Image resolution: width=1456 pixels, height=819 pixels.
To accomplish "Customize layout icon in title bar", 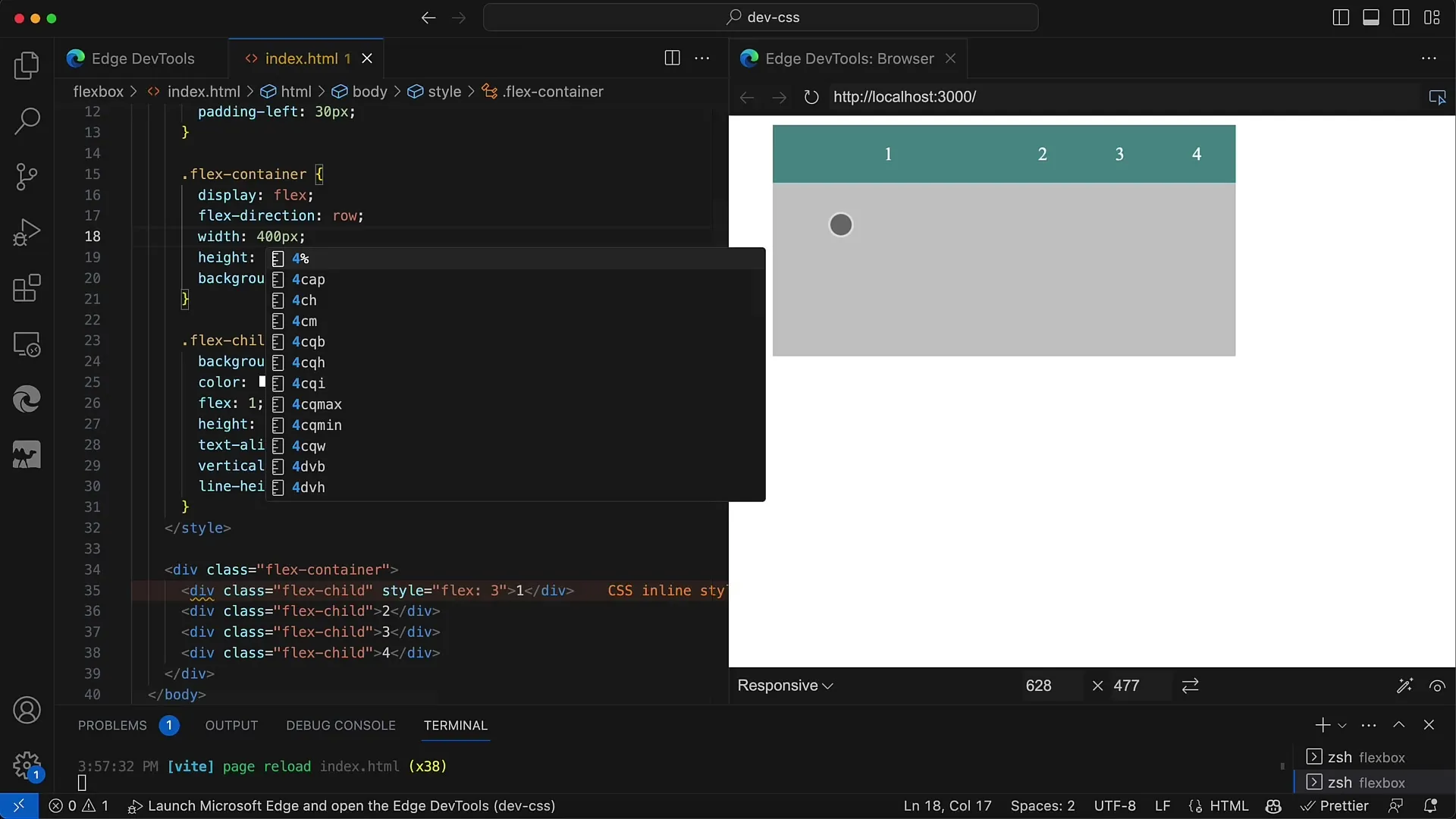I will click(x=1432, y=17).
